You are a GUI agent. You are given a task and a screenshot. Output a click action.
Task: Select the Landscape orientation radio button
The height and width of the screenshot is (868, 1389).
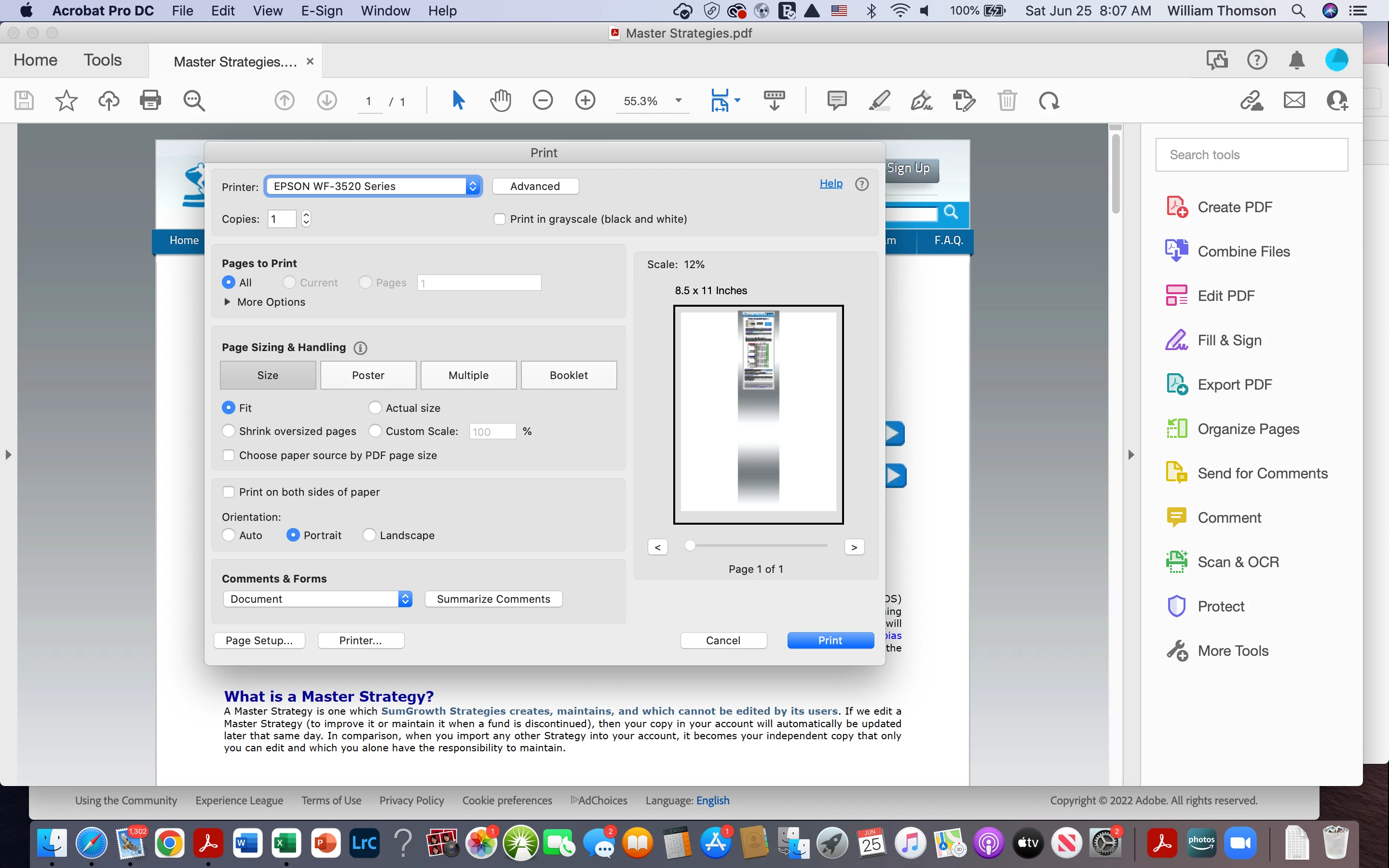[x=369, y=535]
